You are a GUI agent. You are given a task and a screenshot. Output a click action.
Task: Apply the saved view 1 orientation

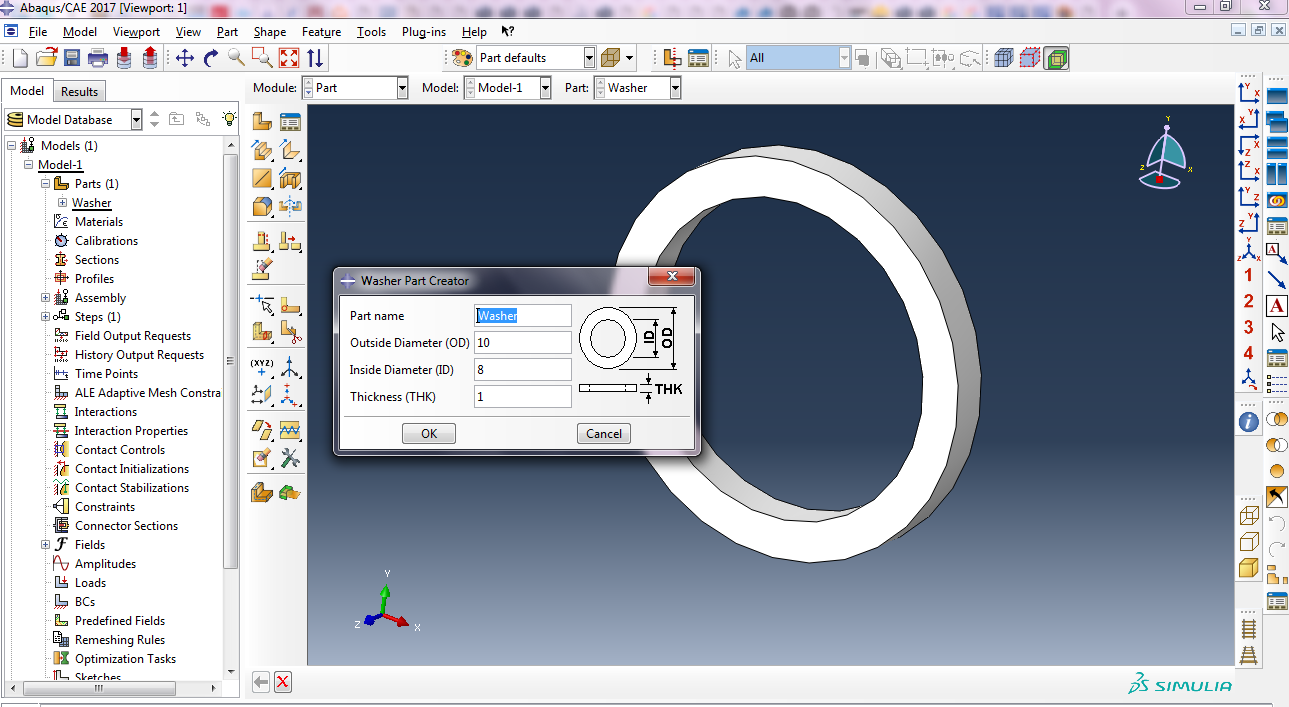[1247, 274]
